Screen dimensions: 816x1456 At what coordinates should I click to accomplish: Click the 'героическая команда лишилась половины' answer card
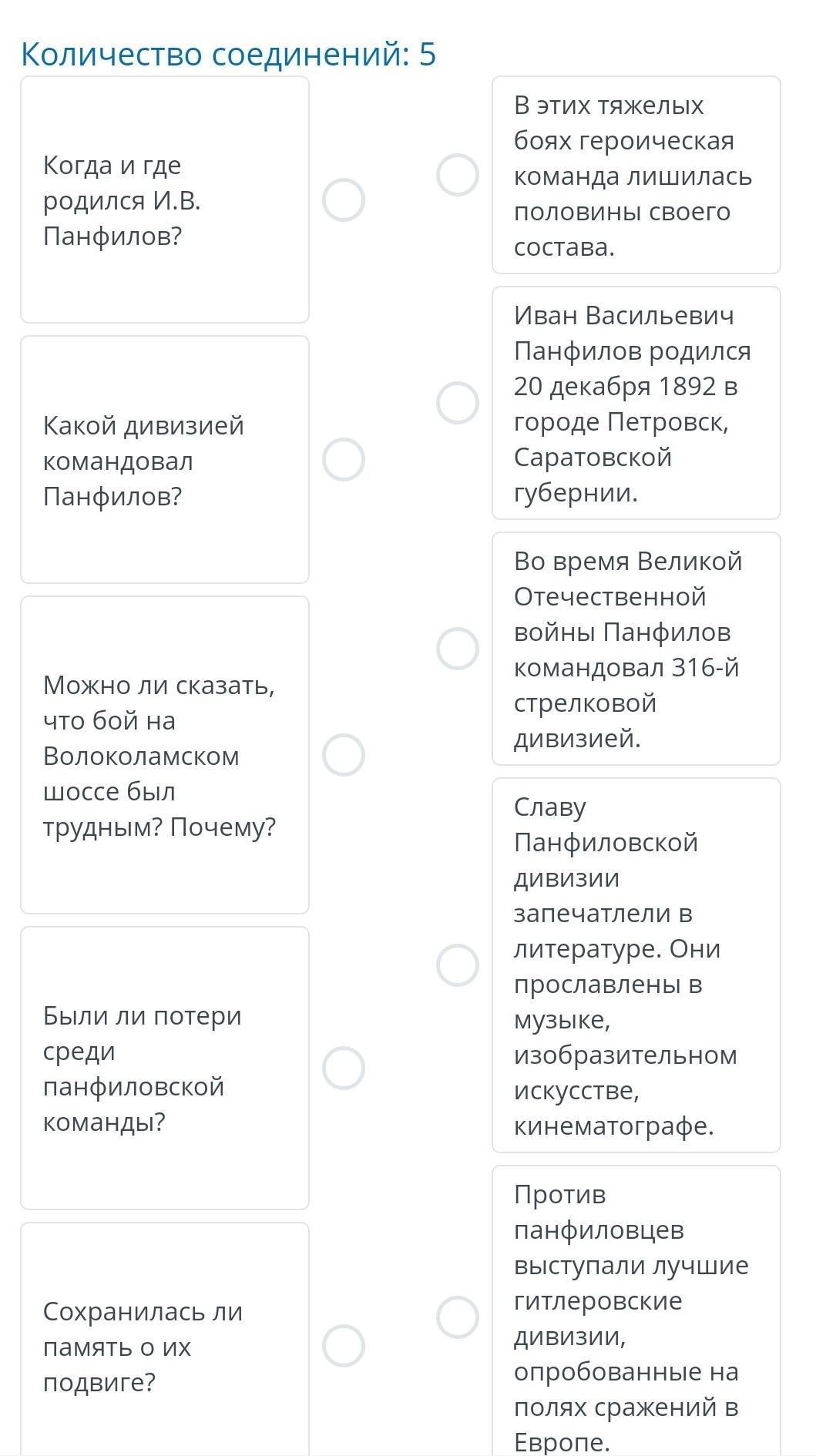(636, 176)
